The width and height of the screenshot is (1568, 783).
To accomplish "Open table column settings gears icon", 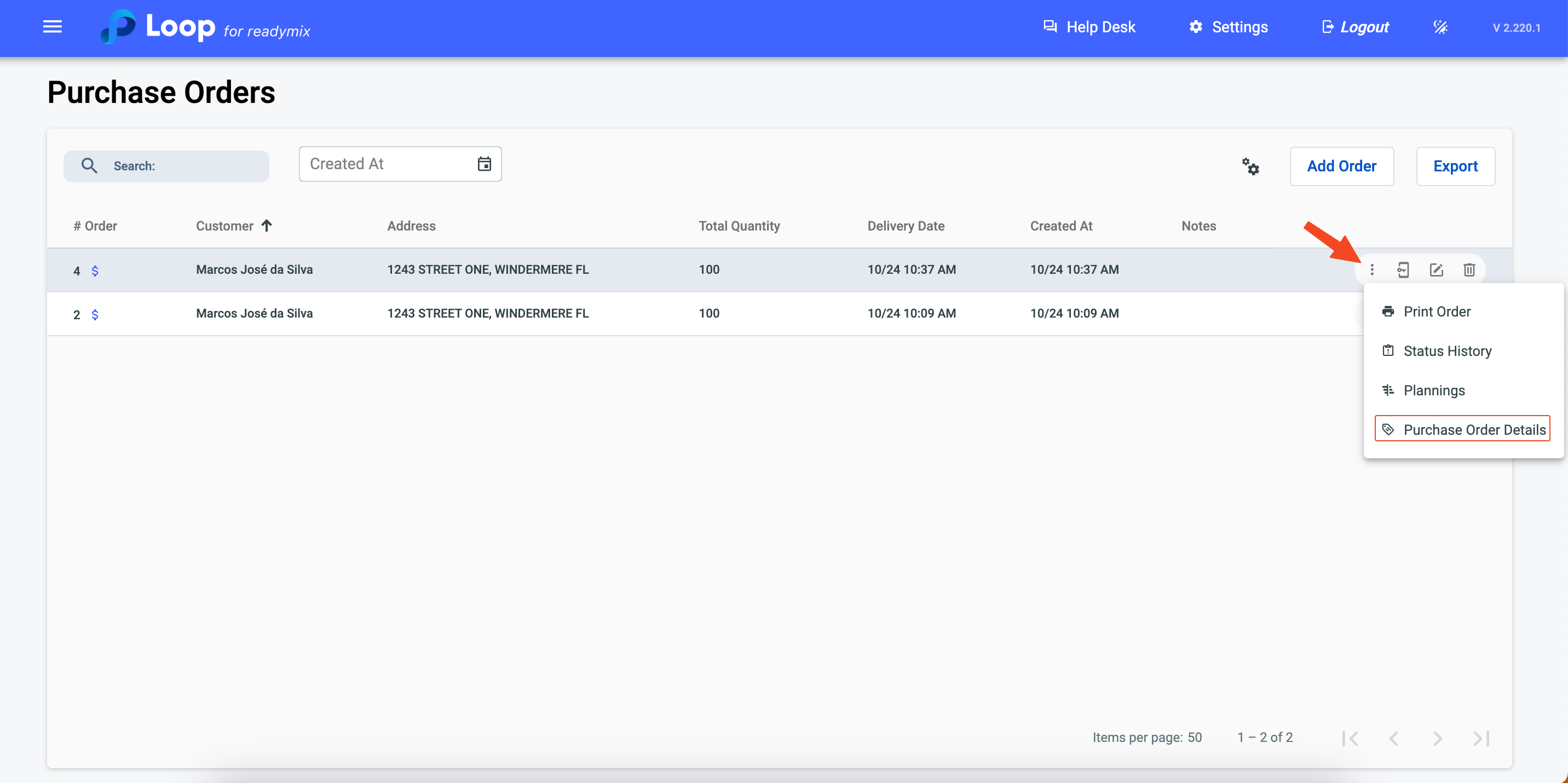I will click(1250, 166).
